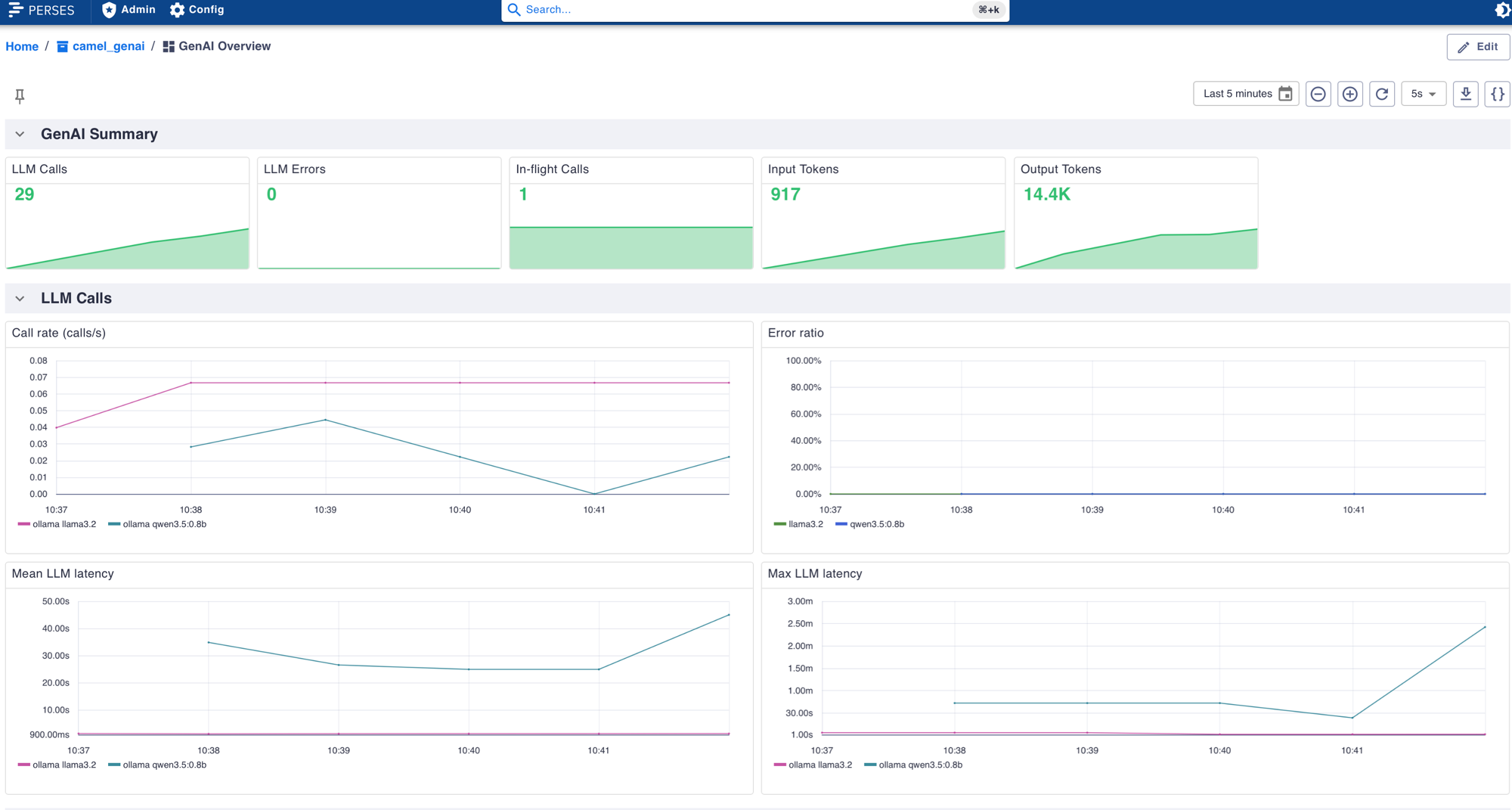Open camel_genai project breadcrumb
Viewport: 1512px width, 810px height.
point(101,46)
